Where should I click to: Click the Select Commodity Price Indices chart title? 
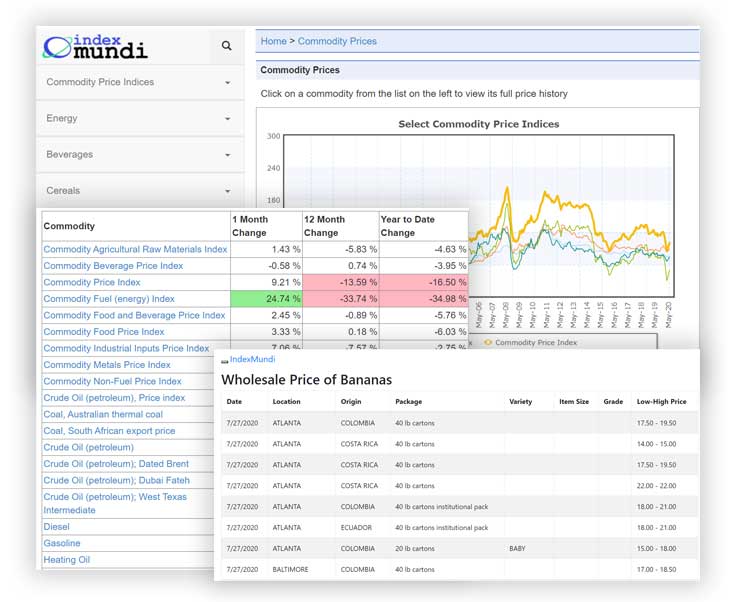pyautogui.click(x=479, y=124)
